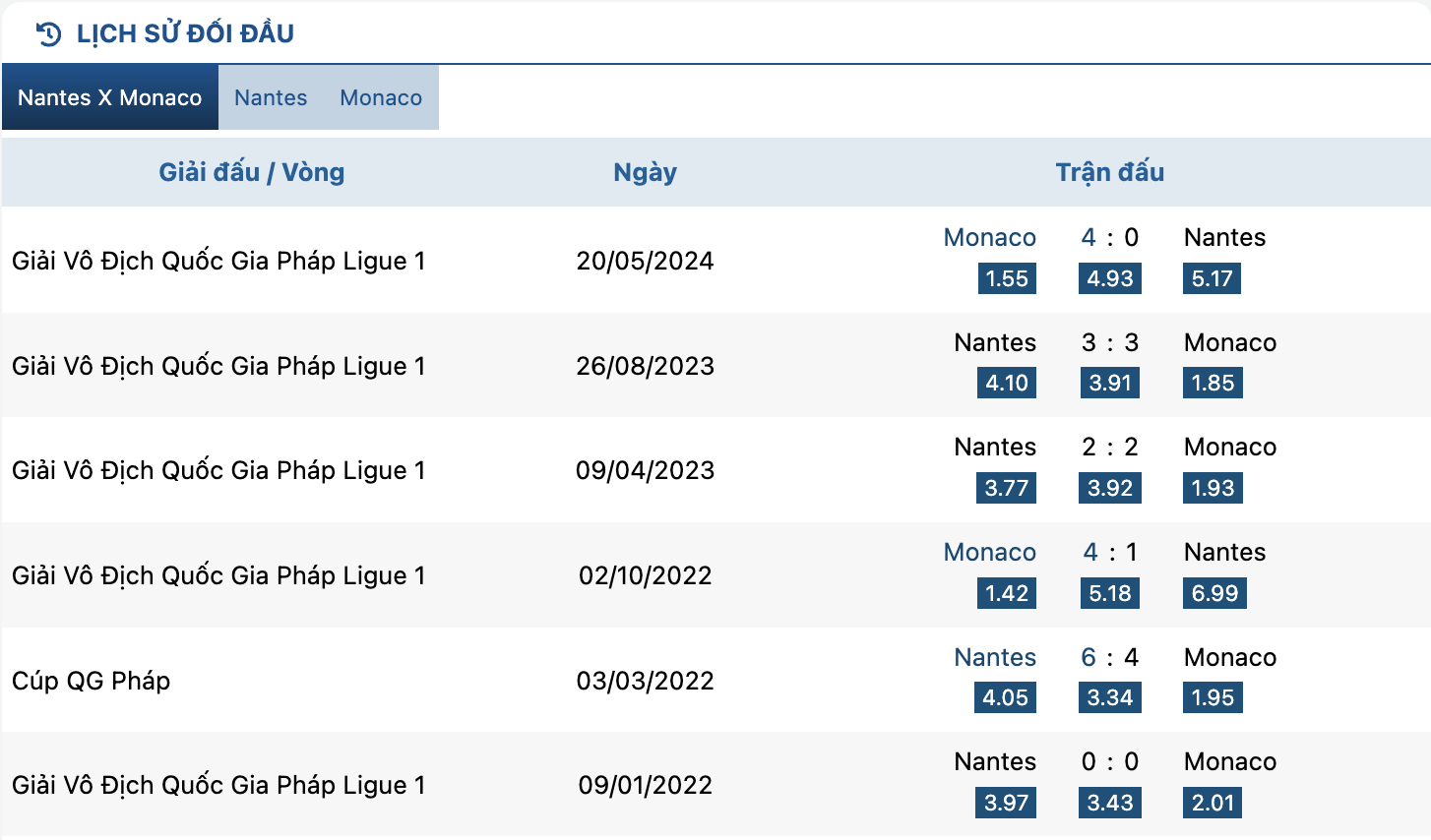Click Nantes home team in 09/04/2023 match

(995, 447)
